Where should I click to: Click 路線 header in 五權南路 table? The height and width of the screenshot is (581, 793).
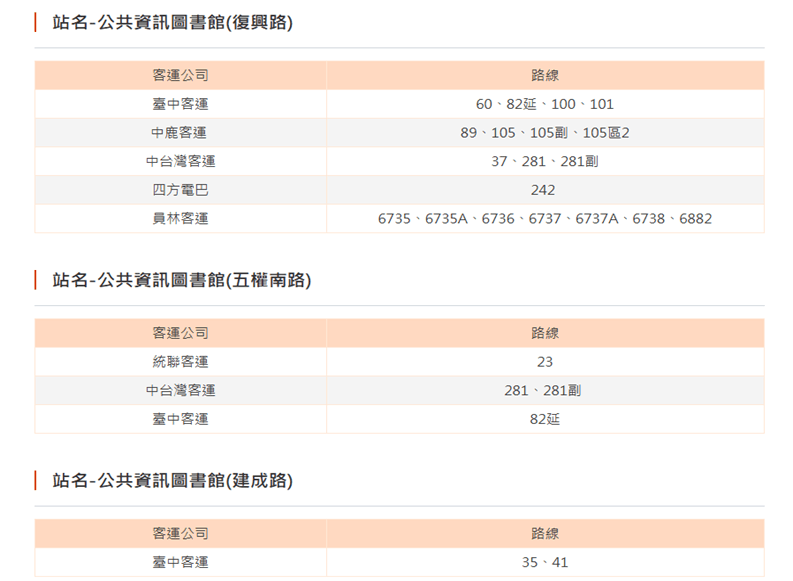(545, 333)
